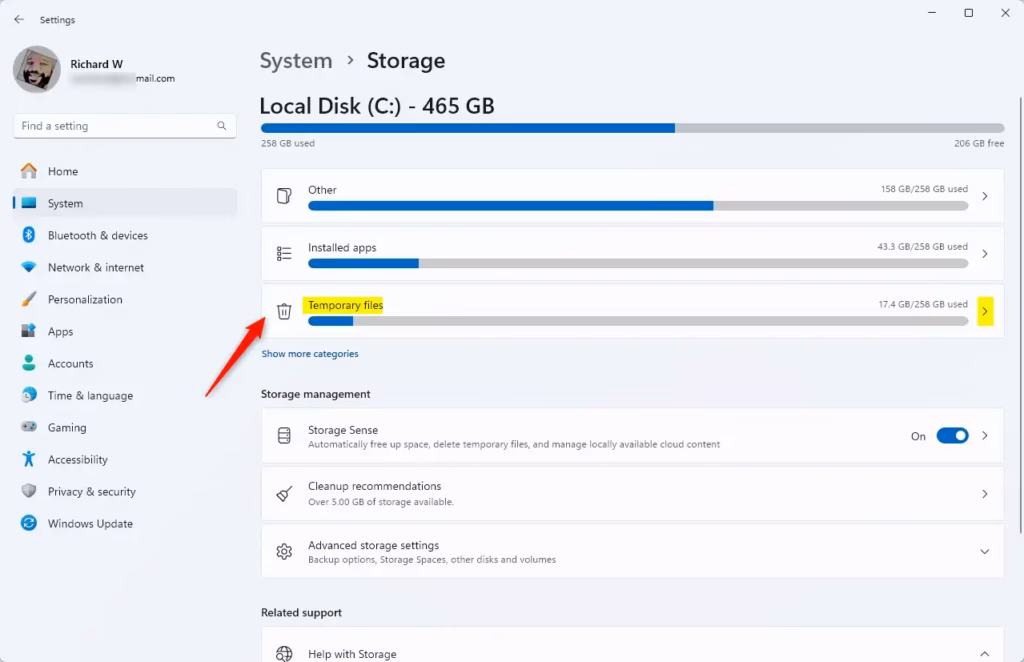Expand the Other category chevron
Screen dimensions: 1024x662
pyautogui.click(x=985, y=196)
